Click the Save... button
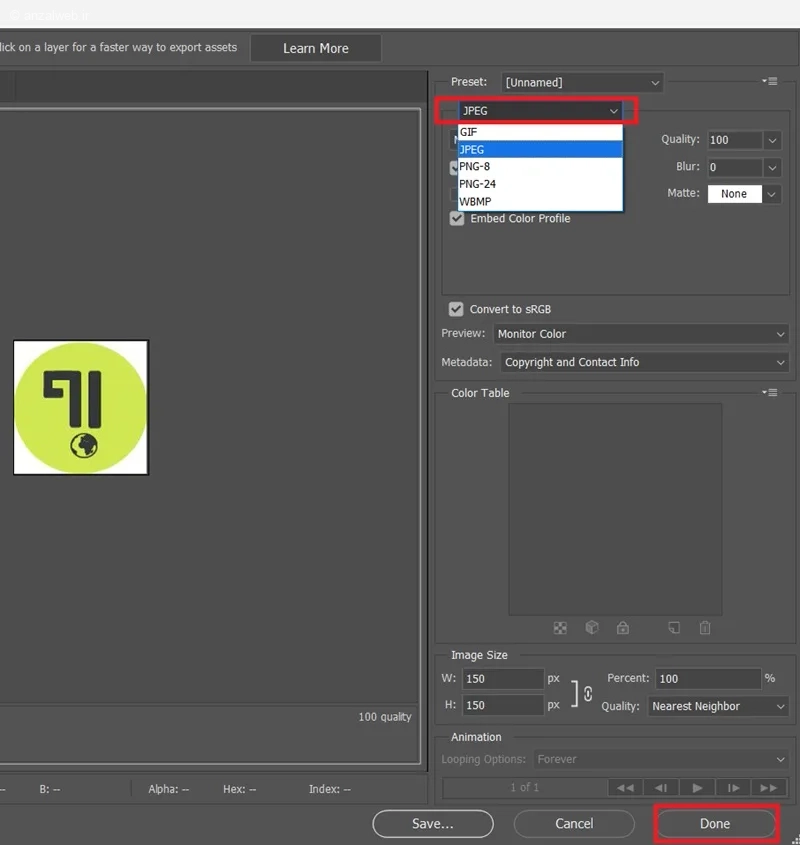The width and height of the screenshot is (800, 845). coord(433,823)
